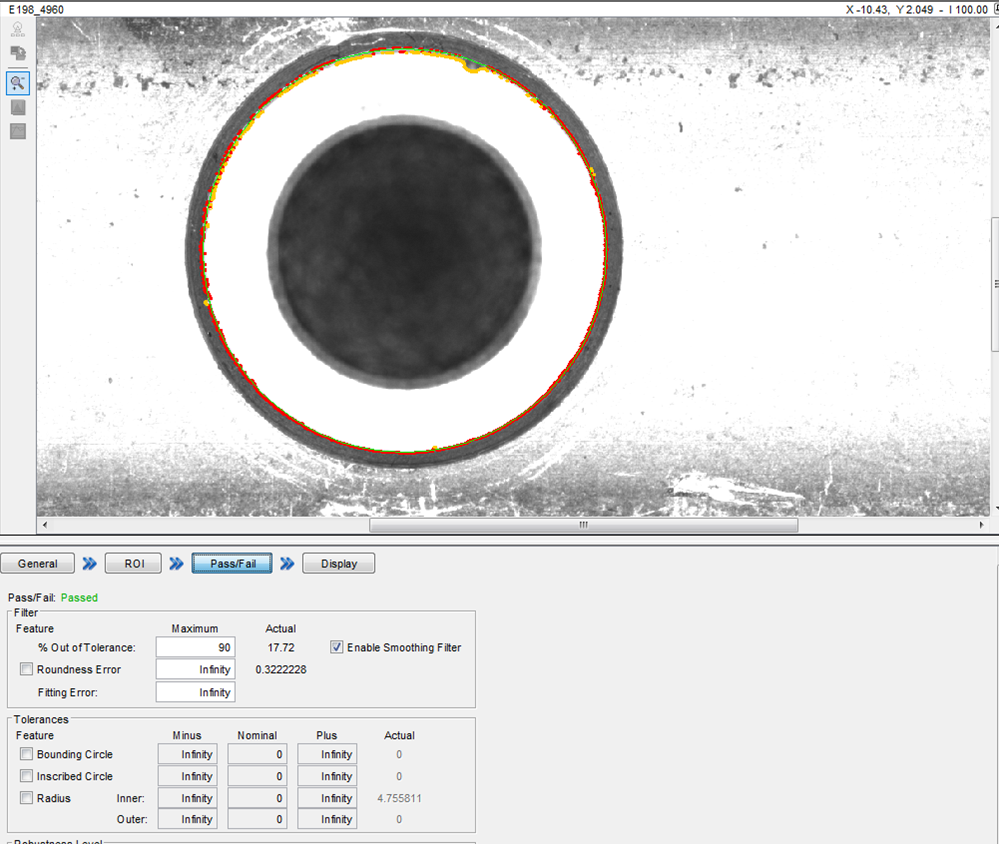Enable the Roundness Error checkbox
Viewport: 999px width, 844px height.
coord(27,669)
